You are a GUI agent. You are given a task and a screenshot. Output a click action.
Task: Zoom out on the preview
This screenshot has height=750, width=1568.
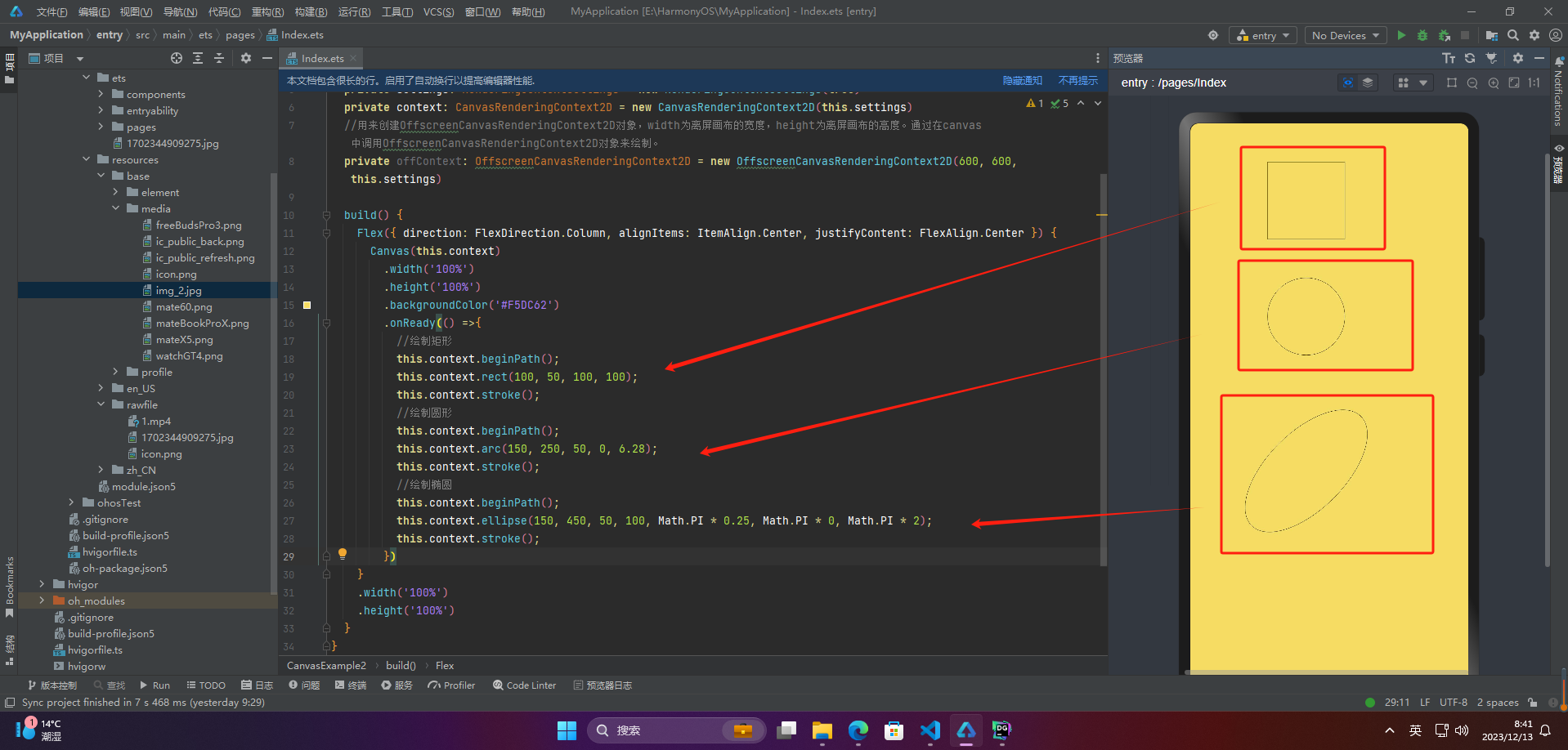point(1472,83)
